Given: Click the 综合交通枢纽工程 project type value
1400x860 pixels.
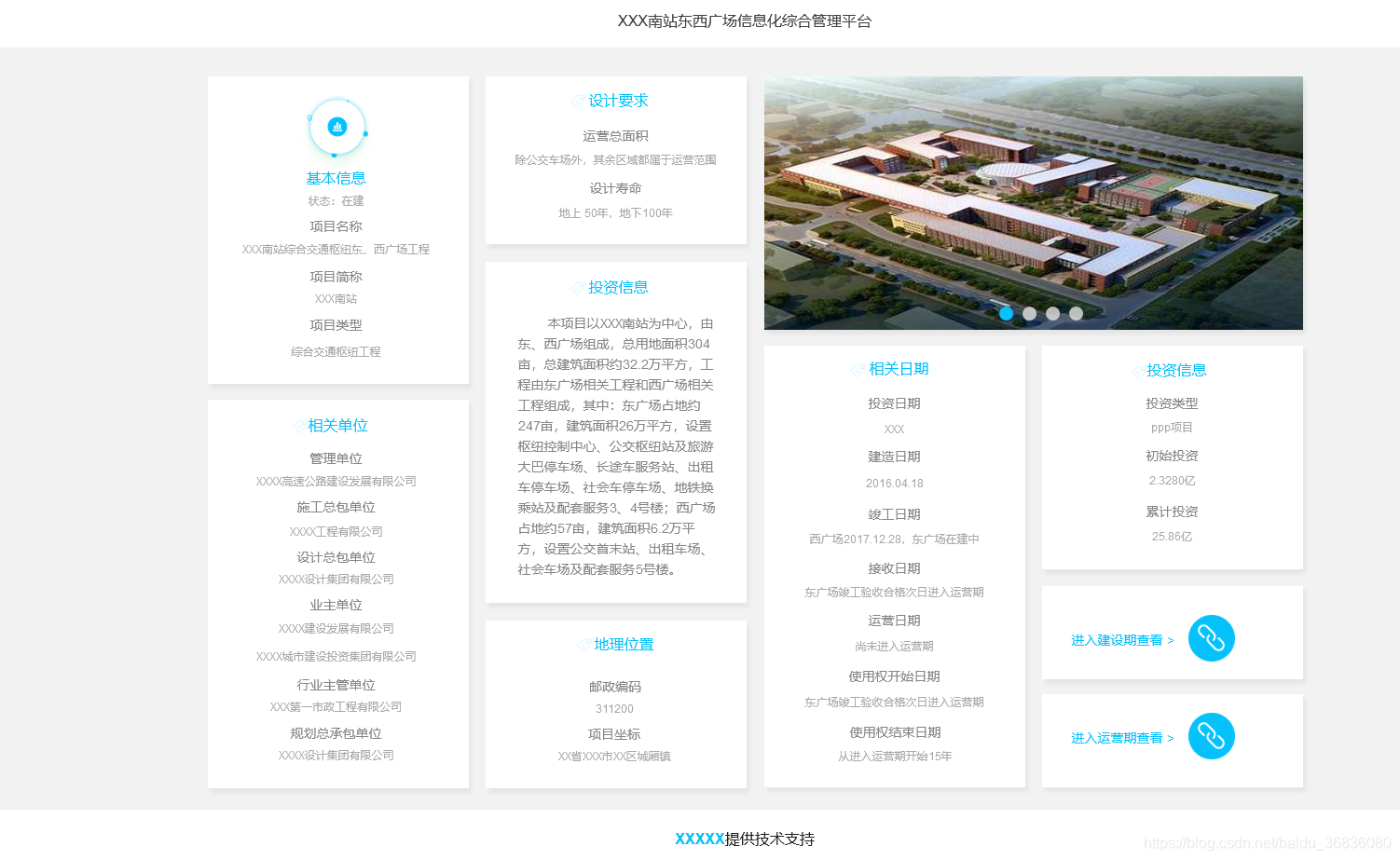Looking at the screenshot, I should point(336,352).
